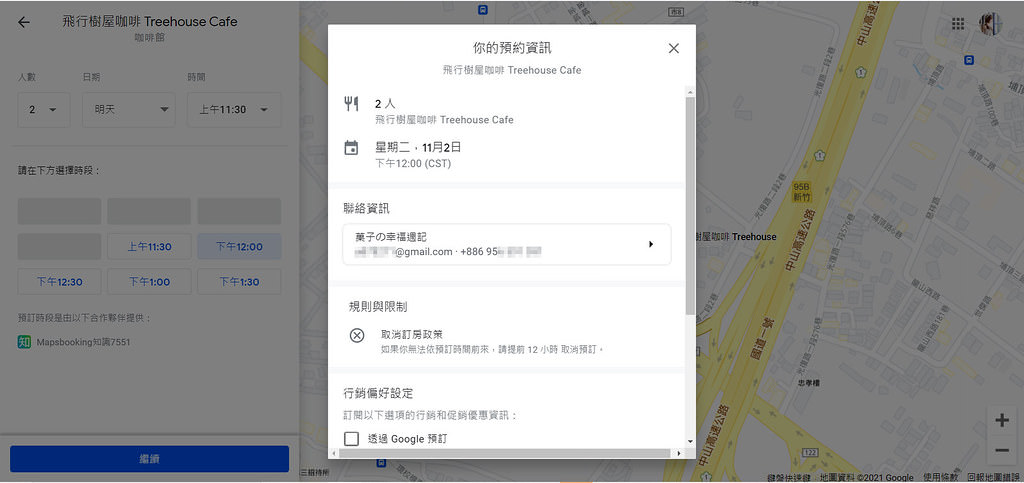The width and height of the screenshot is (1024, 483).
Task: Open the 回報地圖錯誤 link
Action: click(x=993, y=478)
